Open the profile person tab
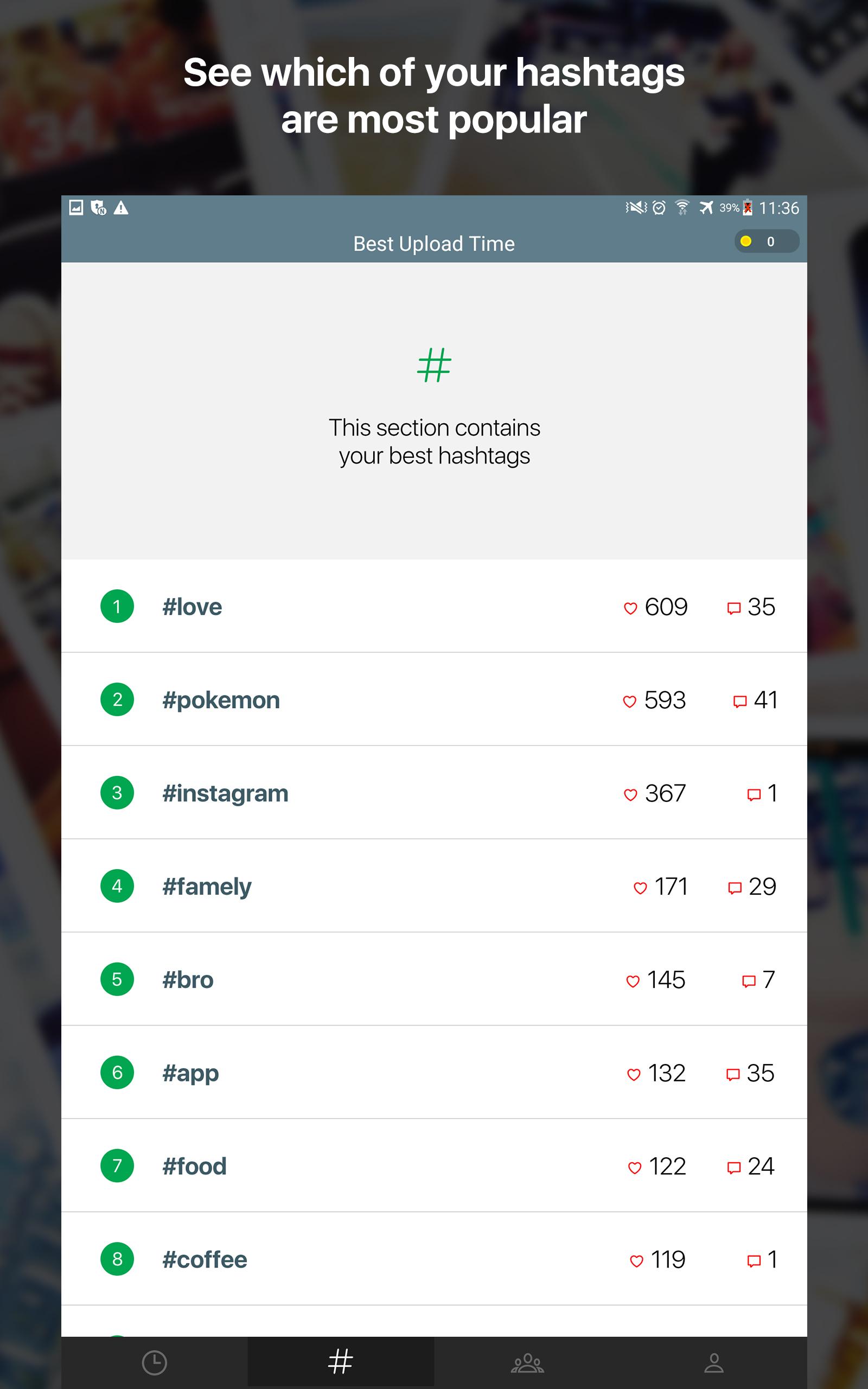This screenshot has width=868, height=1389. pyautogui.click(x=713, y=1362)
